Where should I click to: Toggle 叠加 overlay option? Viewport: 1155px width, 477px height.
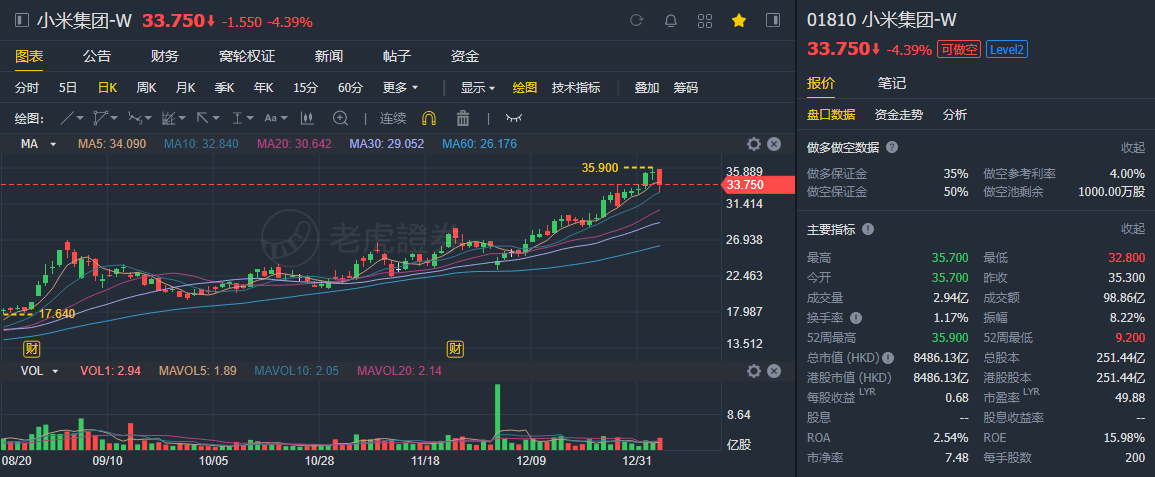click(x=647, y=88)
